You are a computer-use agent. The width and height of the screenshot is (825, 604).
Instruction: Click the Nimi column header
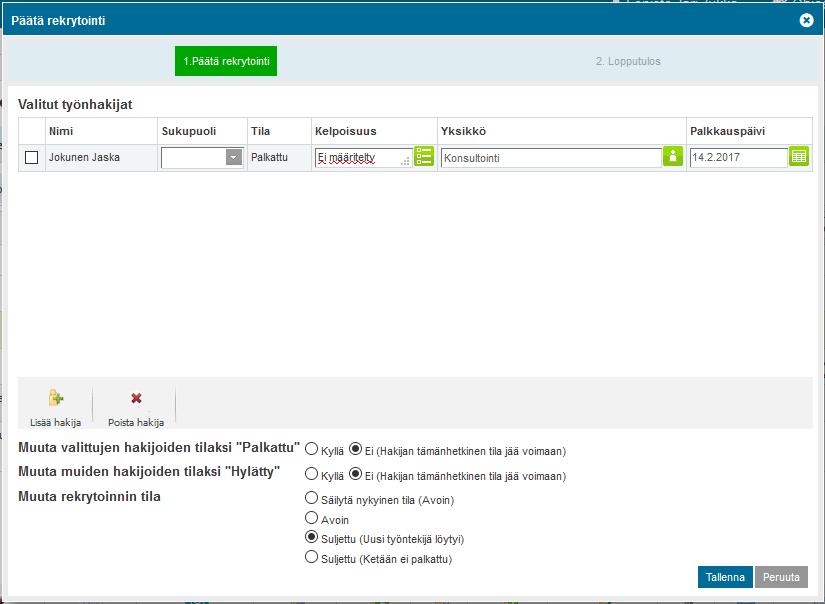[x=101, y=131]
